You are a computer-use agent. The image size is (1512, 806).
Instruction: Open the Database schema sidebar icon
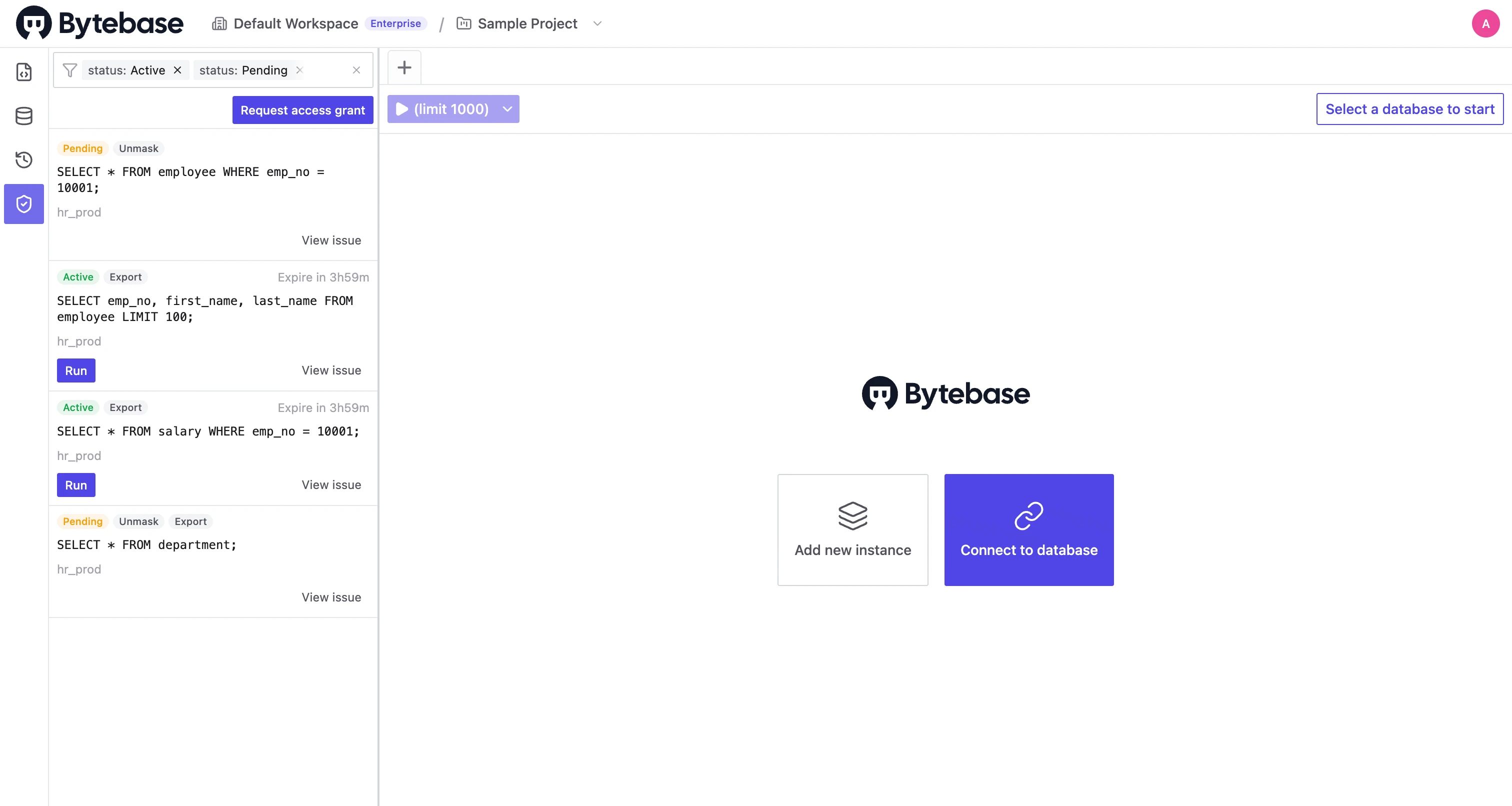pyautogui.click(x=23, y=115)
